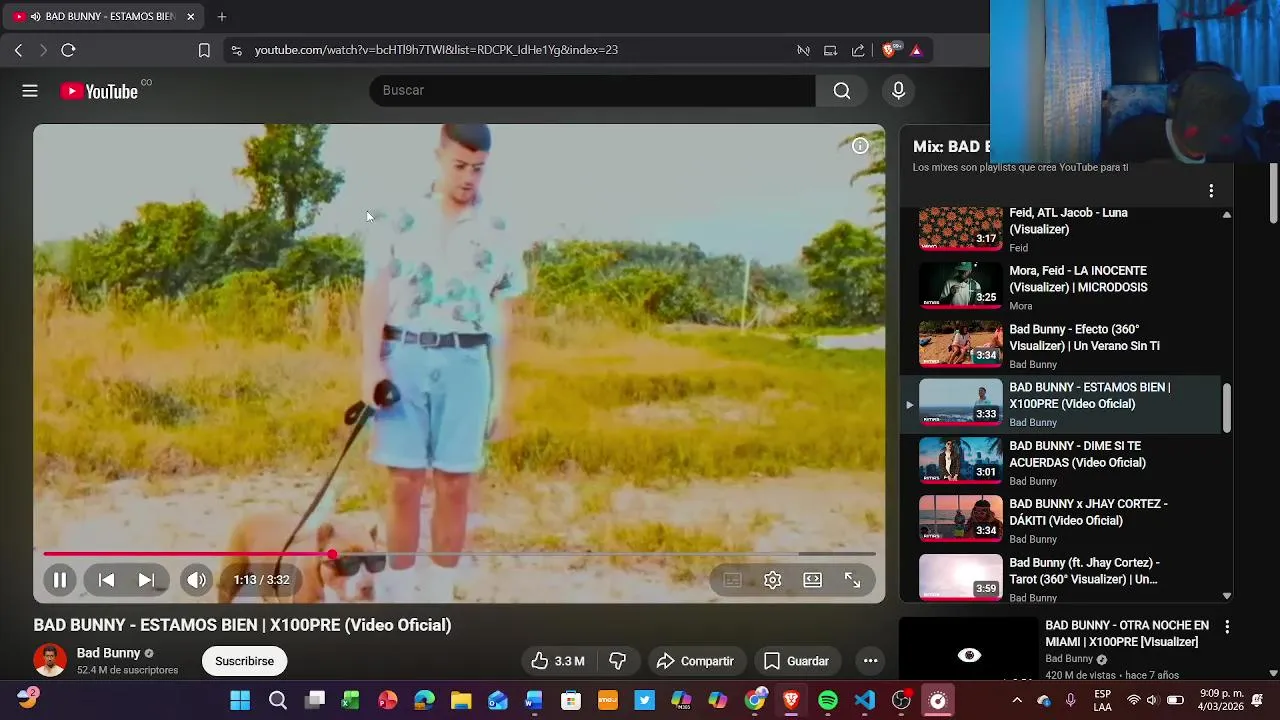Reload the page
Screen dimensions: 1280x720
coord(68,50)
